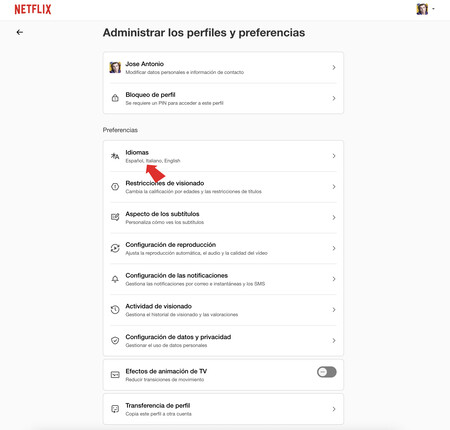This screenshot has height=430, width=450.
Task: Open Transferencia de perfil chevron
Action: tap(334, 409)
